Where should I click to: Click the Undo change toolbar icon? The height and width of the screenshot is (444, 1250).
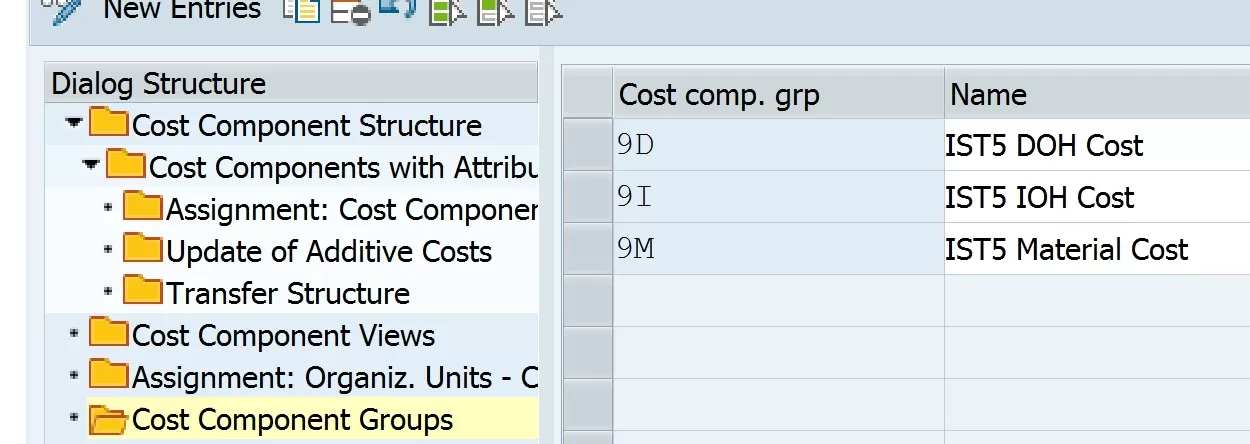398,9
